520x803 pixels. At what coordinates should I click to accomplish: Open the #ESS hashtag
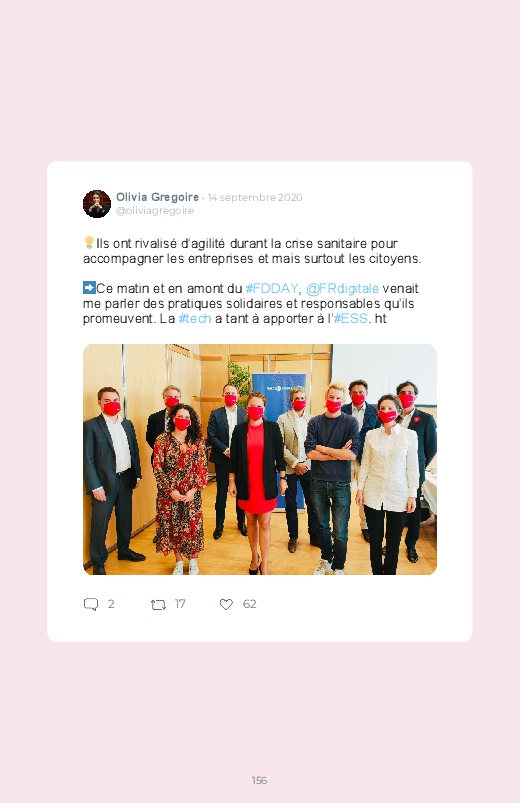click(350, 319)
